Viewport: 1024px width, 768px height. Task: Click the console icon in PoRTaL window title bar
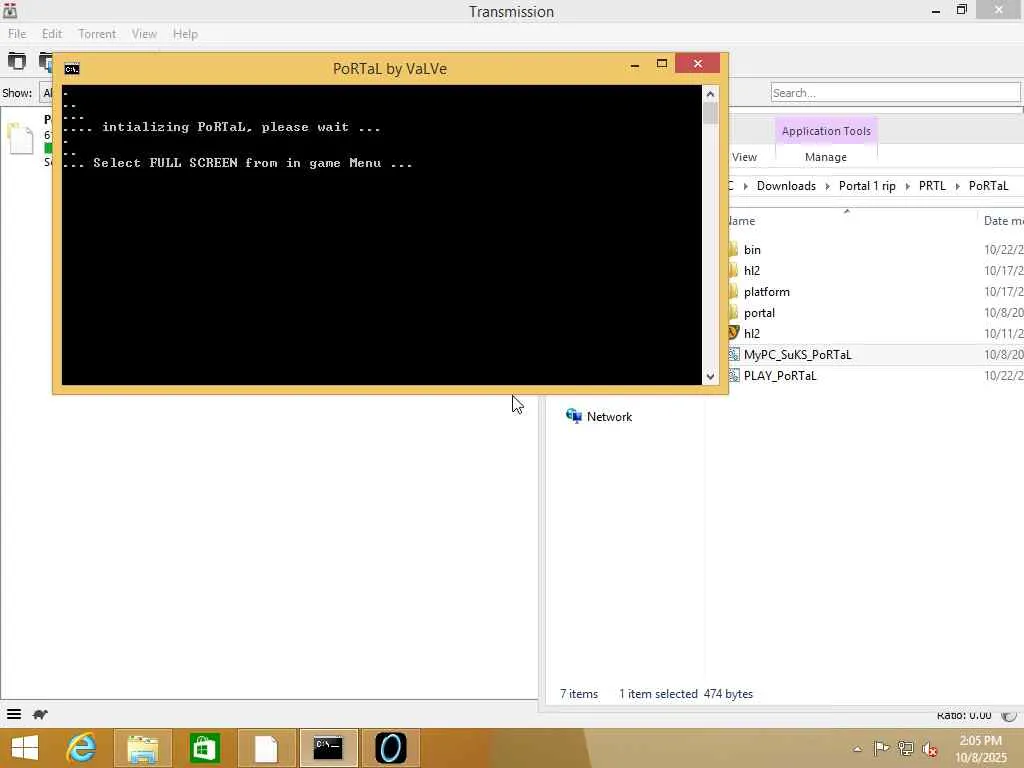(x=72, y=69)
